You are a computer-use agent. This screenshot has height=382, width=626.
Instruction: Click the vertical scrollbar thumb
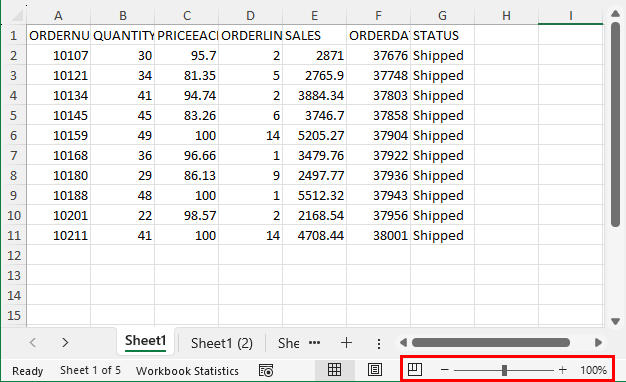click(615, 125)
